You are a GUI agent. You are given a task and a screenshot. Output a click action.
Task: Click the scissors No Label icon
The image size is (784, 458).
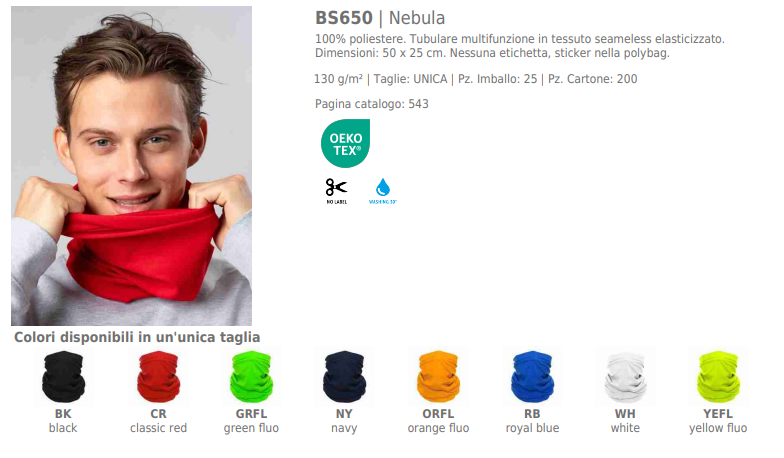tap(336, 191)
